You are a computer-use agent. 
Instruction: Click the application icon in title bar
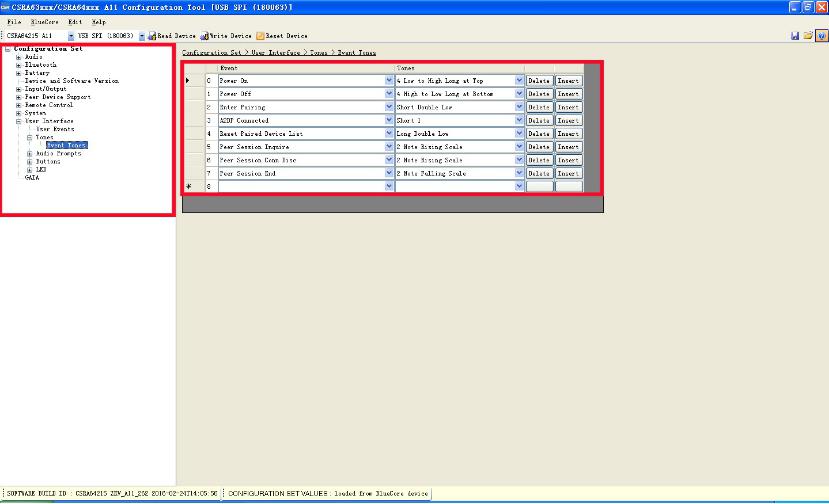tap(5, 7)
